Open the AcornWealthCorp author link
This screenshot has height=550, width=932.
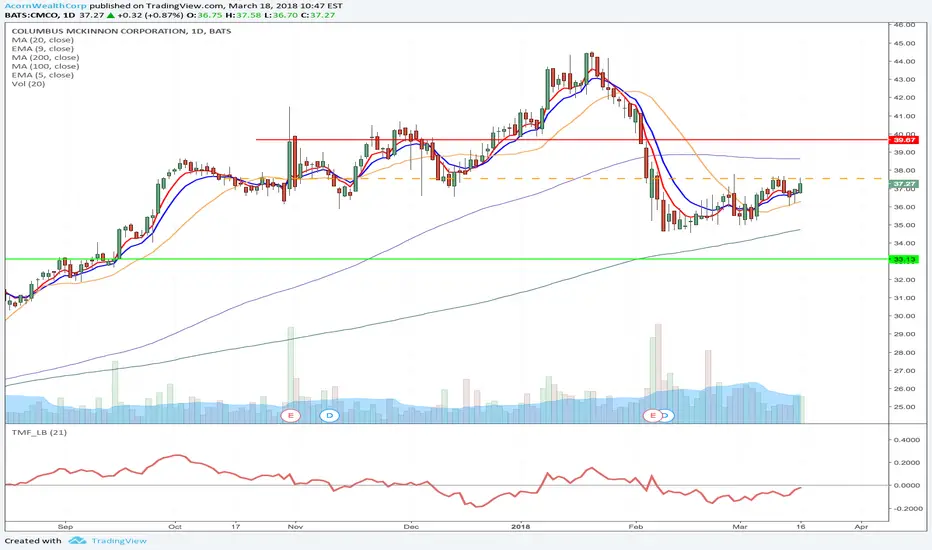point(46,5)
